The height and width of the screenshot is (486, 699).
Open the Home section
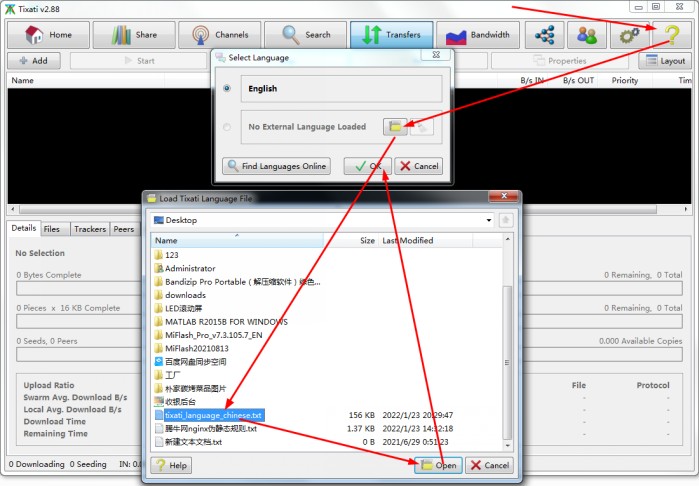48,35
